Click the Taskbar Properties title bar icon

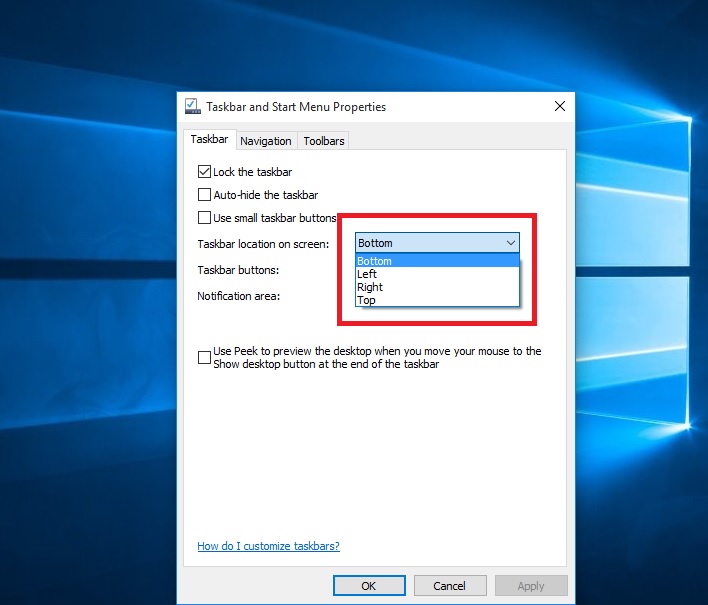point(192,107)
